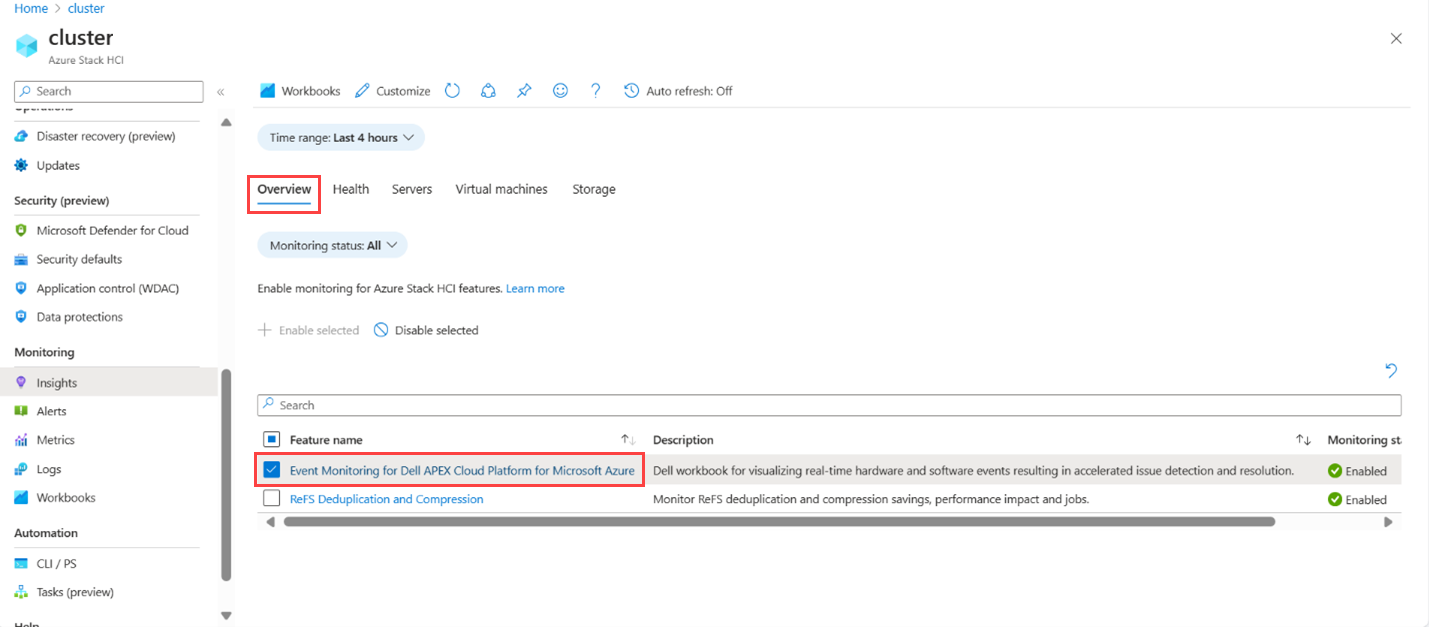The height and width of the screenshot is (627, 1429).
Task: Click the Enable selected button
Action: point(309,330)
